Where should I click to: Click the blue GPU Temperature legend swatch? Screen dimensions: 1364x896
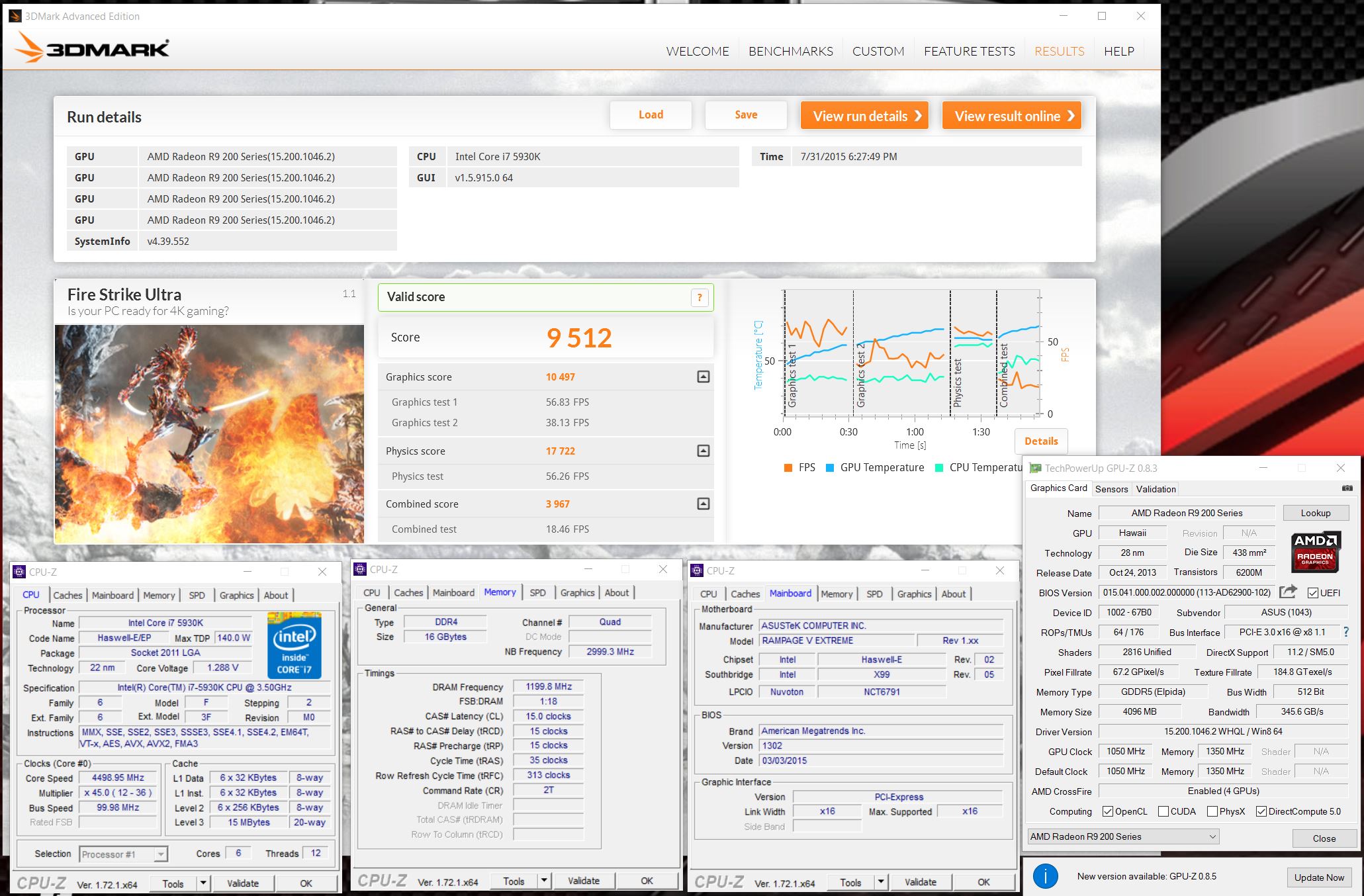click(x=830, y=468)
